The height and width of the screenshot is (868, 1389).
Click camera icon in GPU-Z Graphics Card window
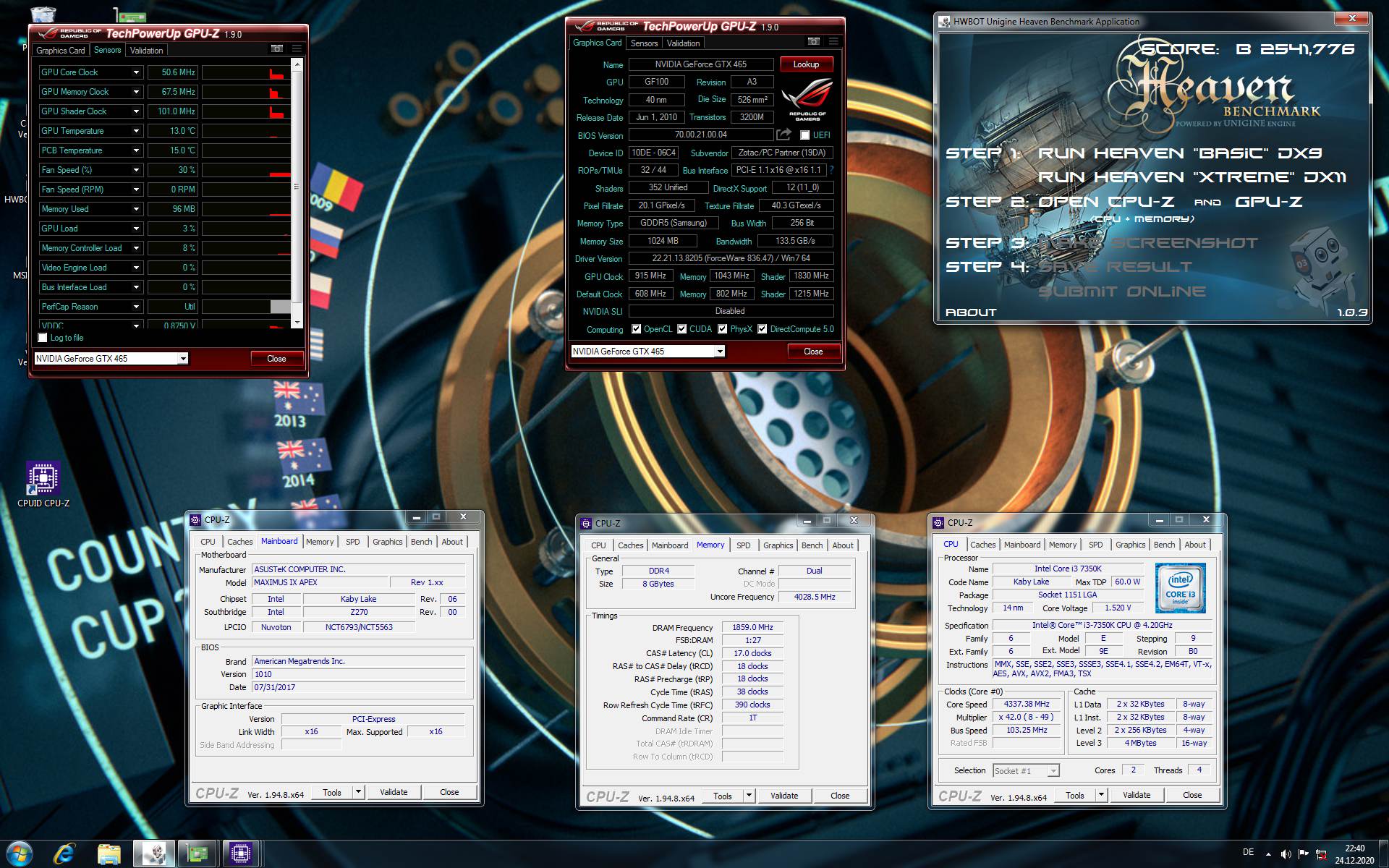click(x=814, y=42)
